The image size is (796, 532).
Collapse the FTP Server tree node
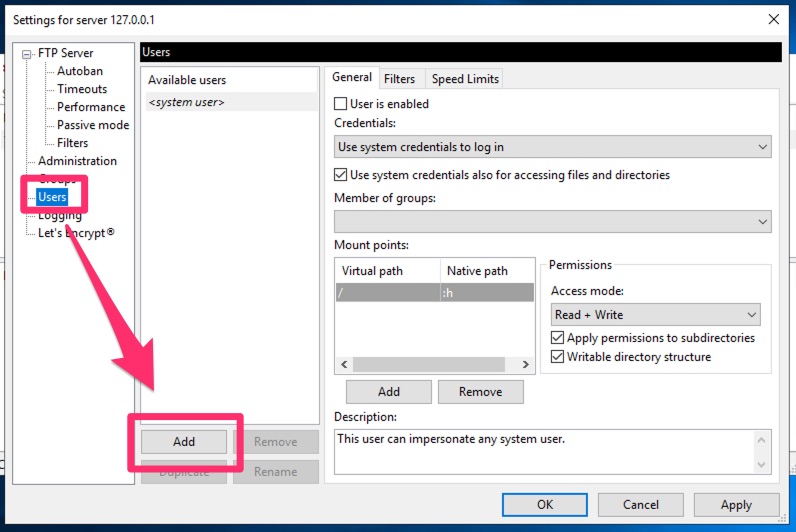coord(27,54)
